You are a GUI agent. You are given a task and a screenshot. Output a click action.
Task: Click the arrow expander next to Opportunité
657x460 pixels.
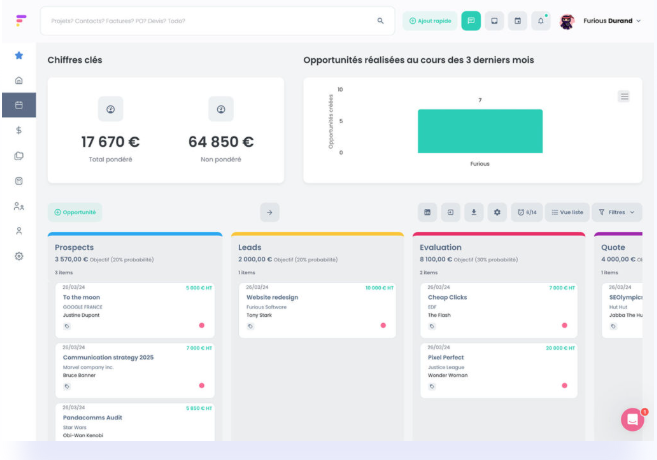click(x=270, y=212)
